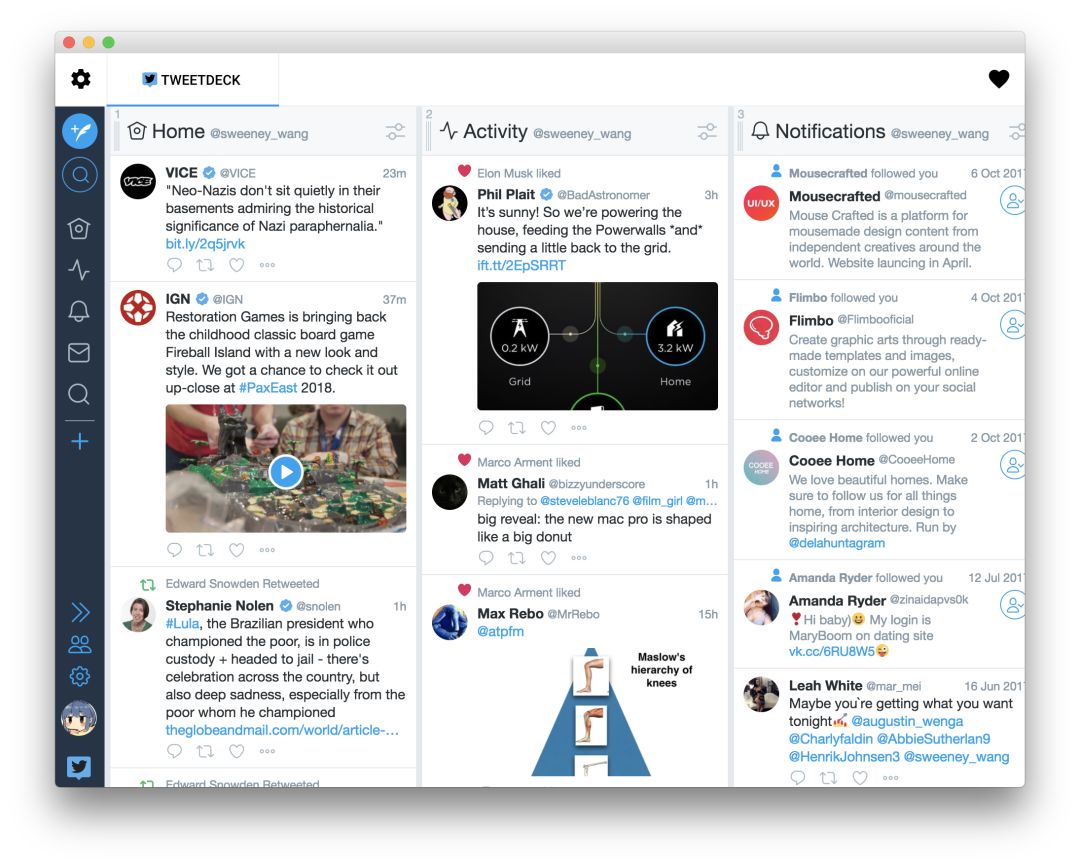The width and height of the screenshot is (1080, 866).
Task: Like the Phil Plait tweet
Action: click(x=548, y=428)
